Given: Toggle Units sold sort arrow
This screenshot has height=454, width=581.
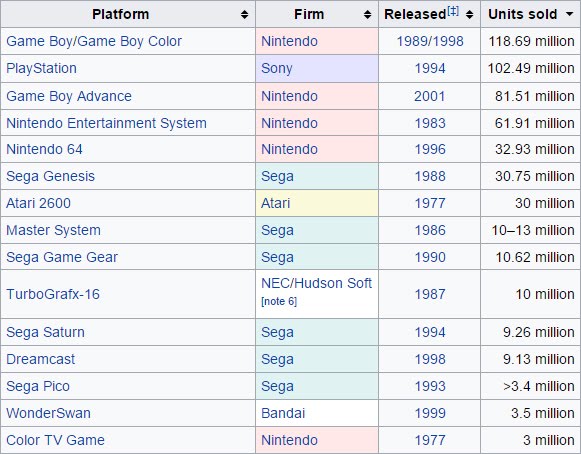Looking at the screenshot, I should click(x=570, y=14).
